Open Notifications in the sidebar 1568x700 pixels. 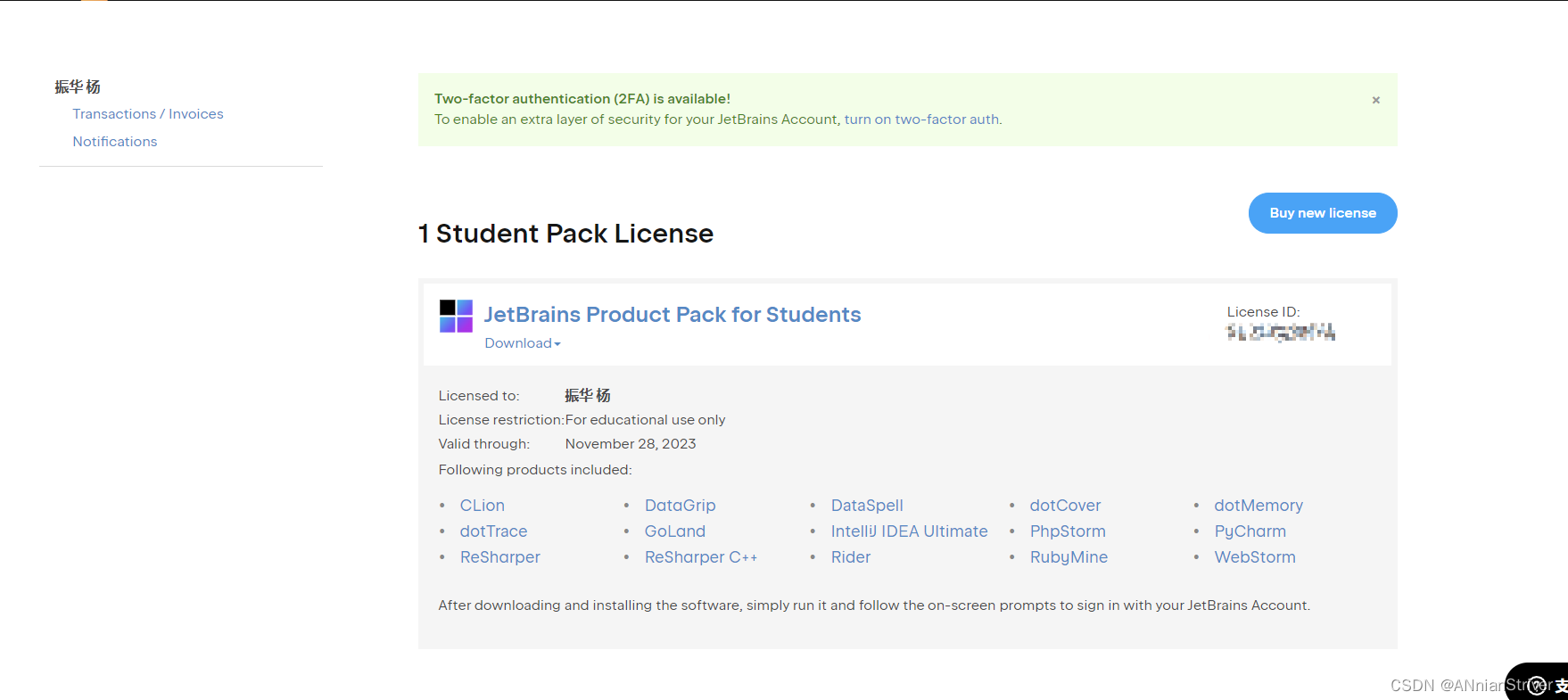(x=115, y=142)
